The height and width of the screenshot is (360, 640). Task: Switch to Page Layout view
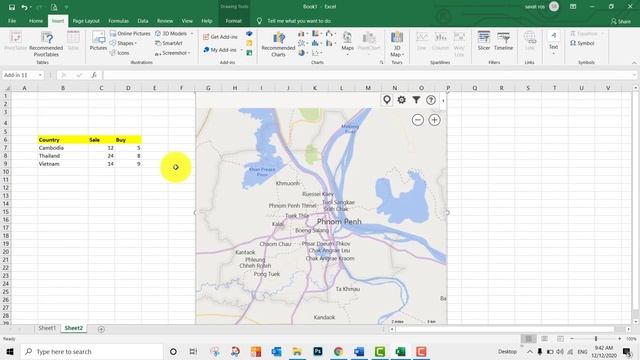click(x=544, y=339)
